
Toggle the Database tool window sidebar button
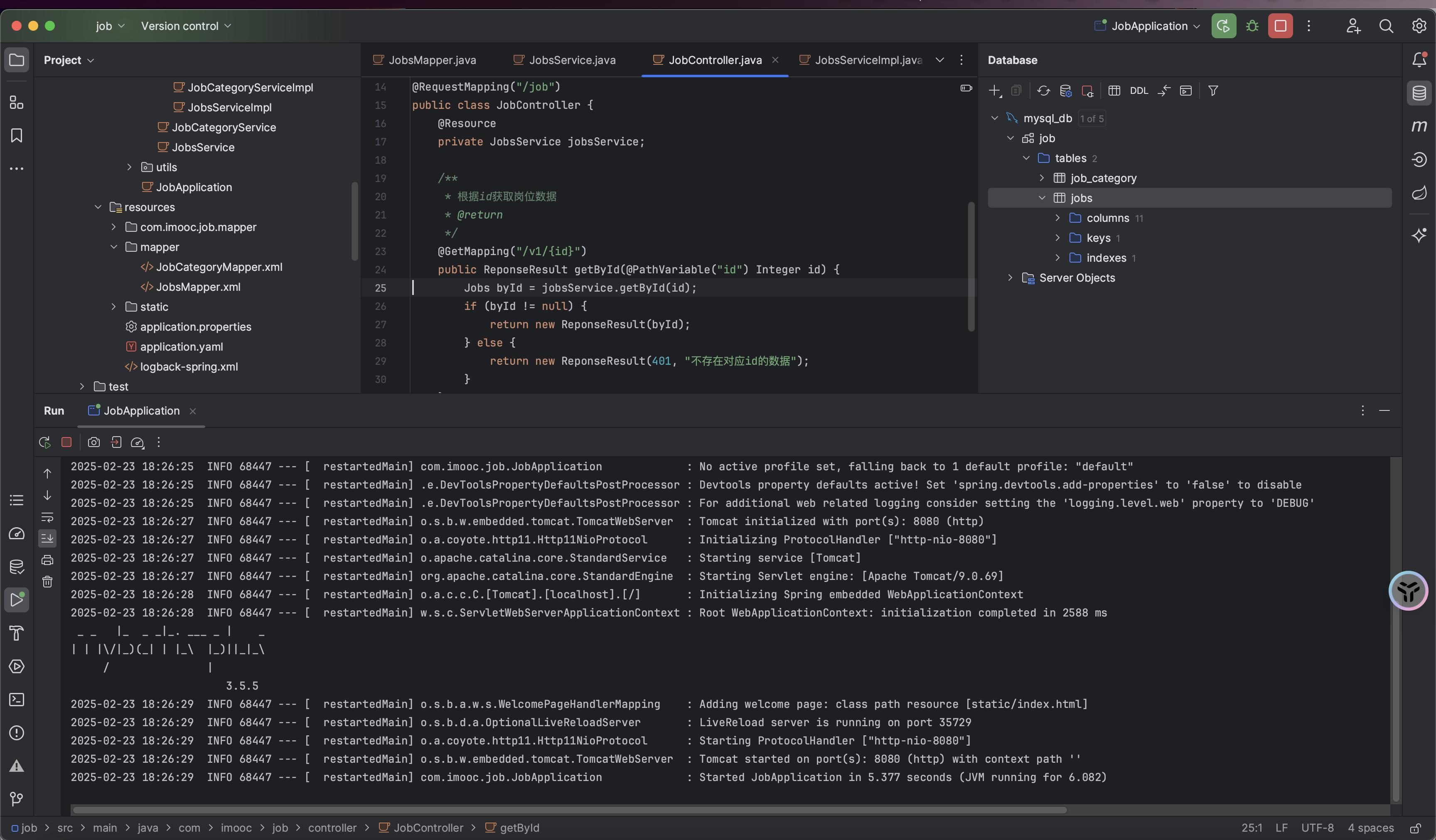pyautogui.click(x=1419, y=93)
